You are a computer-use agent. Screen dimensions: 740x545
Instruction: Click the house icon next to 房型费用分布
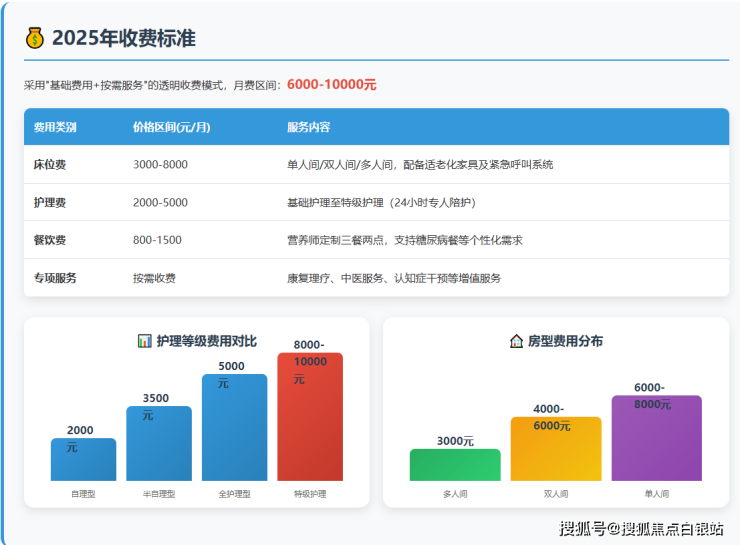(516, 341)
